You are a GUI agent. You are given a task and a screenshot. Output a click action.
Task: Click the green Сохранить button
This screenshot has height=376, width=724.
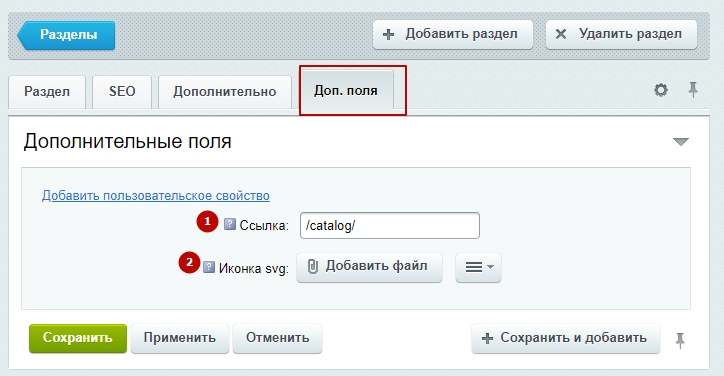pyautogui.click(x=78, y=338)
